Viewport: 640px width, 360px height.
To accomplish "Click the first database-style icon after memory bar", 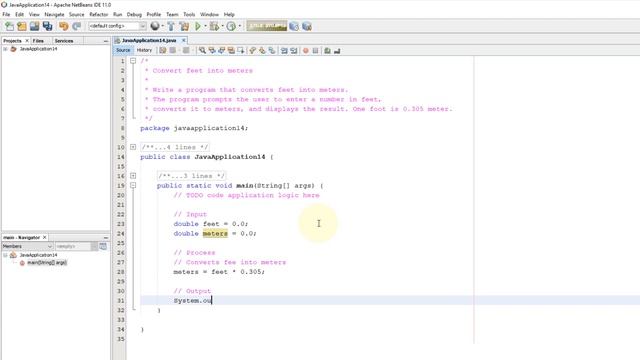I will (293, 27).
